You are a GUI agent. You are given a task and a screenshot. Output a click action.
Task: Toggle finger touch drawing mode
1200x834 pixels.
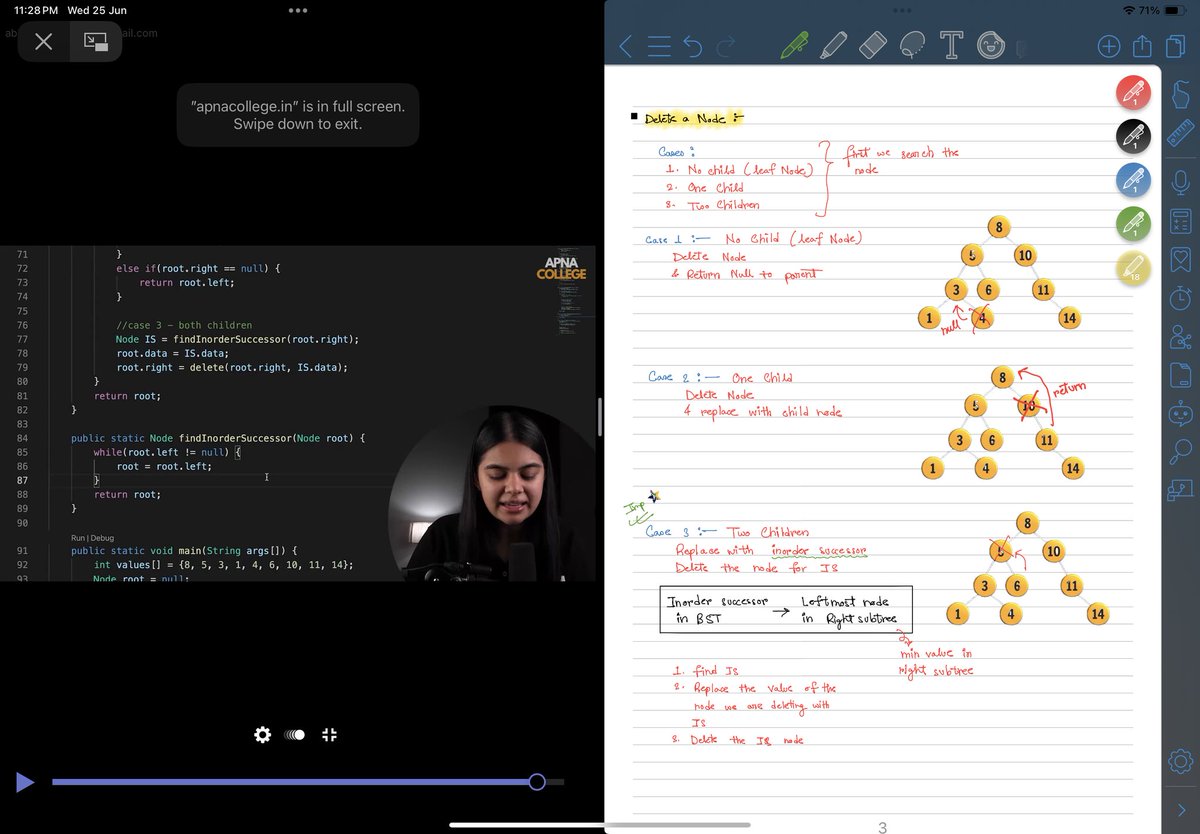click(x=1180, y=92)
